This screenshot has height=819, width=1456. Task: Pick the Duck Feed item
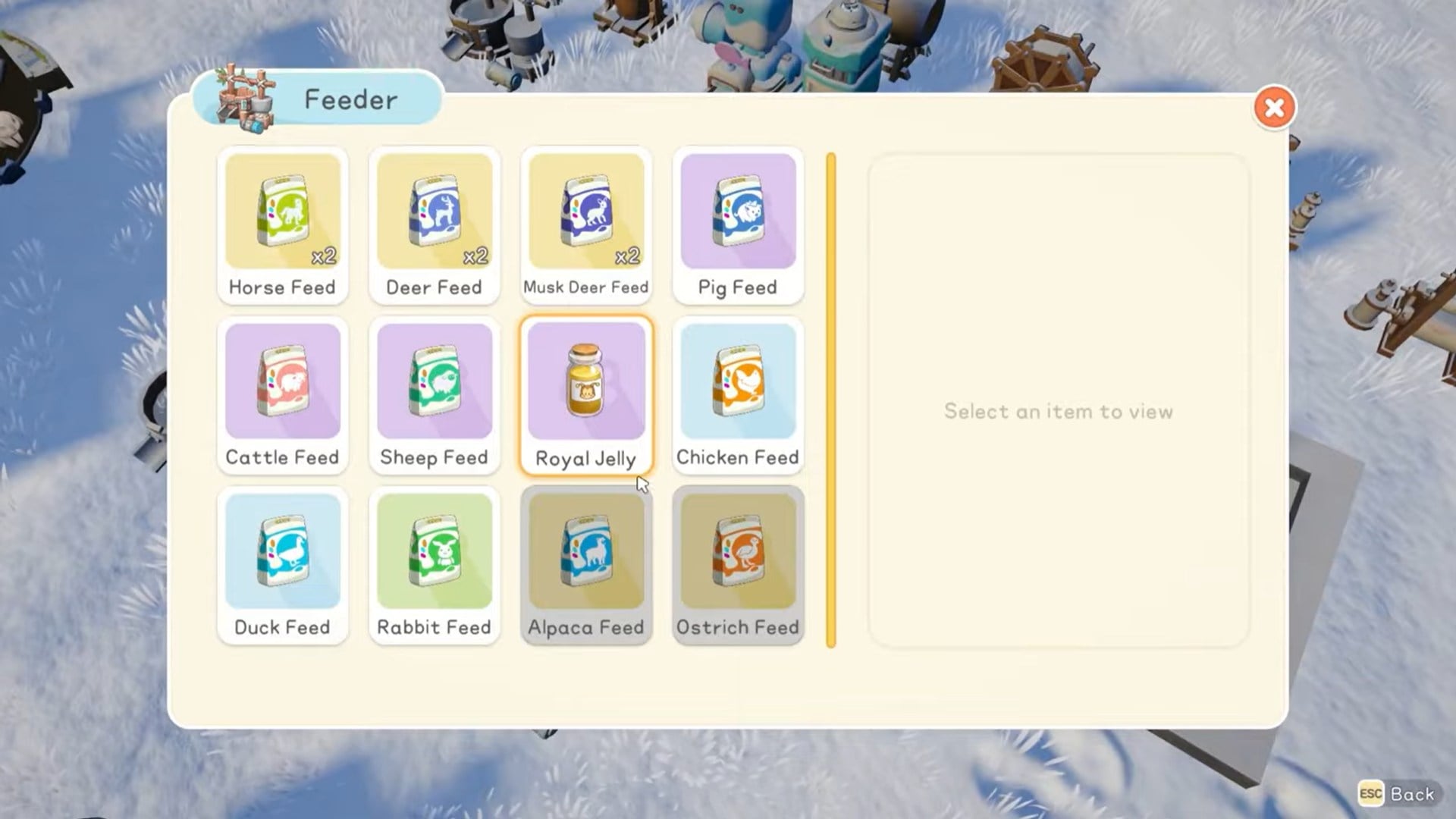click(282, 552)
